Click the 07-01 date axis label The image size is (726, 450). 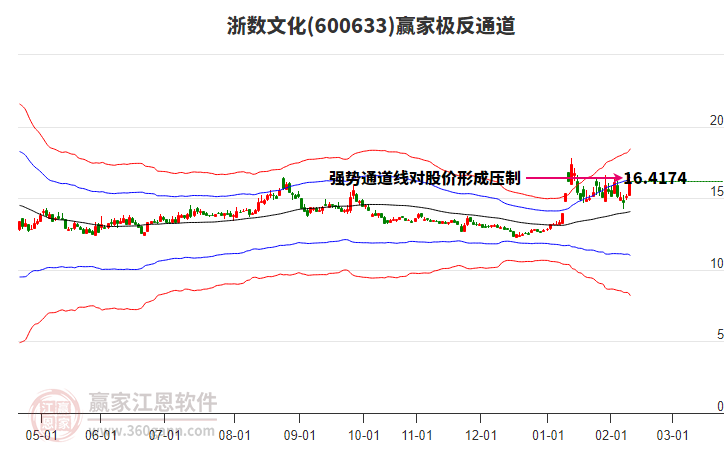pos(164,435)
